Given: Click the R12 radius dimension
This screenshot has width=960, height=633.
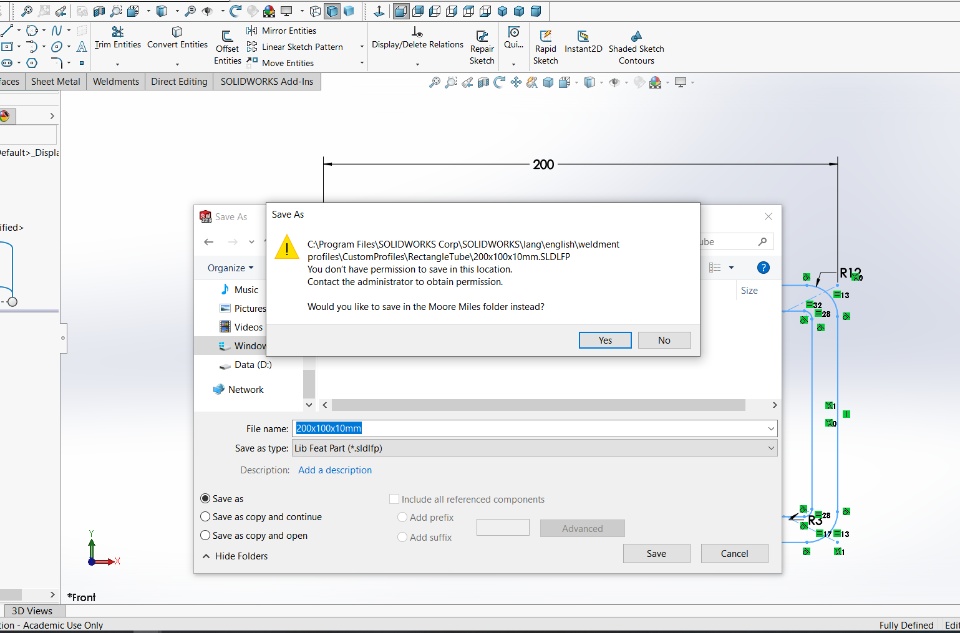Looking at the screenshot, I should pyautogui.click(x=850, y=273).
